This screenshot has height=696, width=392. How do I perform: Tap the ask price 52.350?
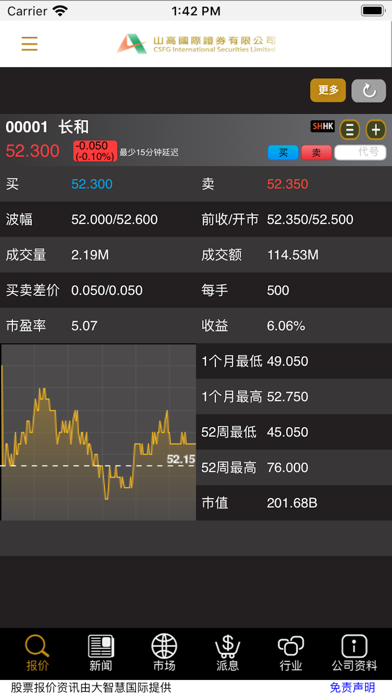coord(288,184)
